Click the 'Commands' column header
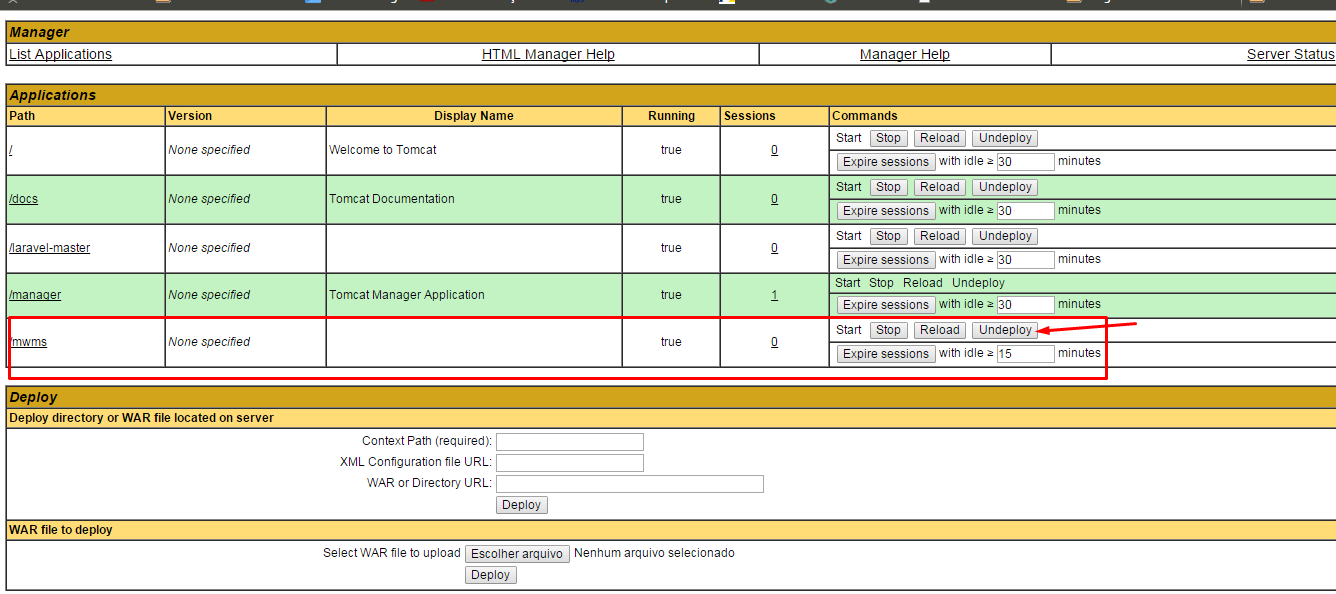The image size is (1336, 594). tap(865, 116)
